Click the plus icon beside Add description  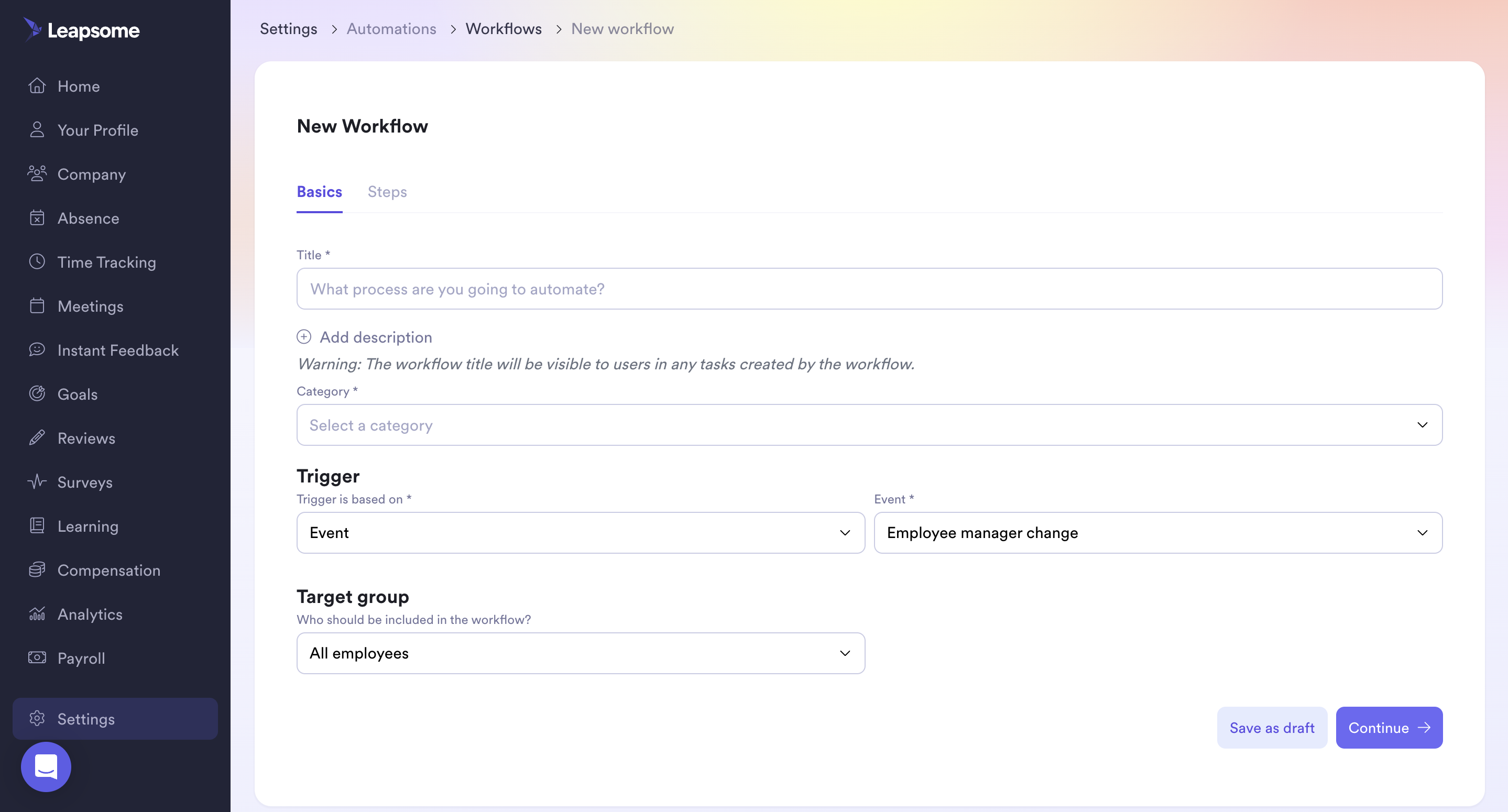[x=304, y=337]
